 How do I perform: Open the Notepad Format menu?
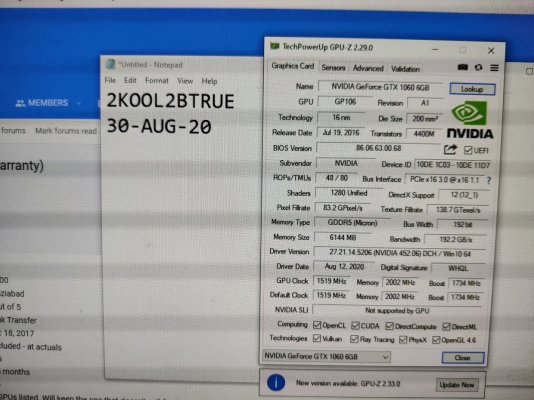click(157, 81)
